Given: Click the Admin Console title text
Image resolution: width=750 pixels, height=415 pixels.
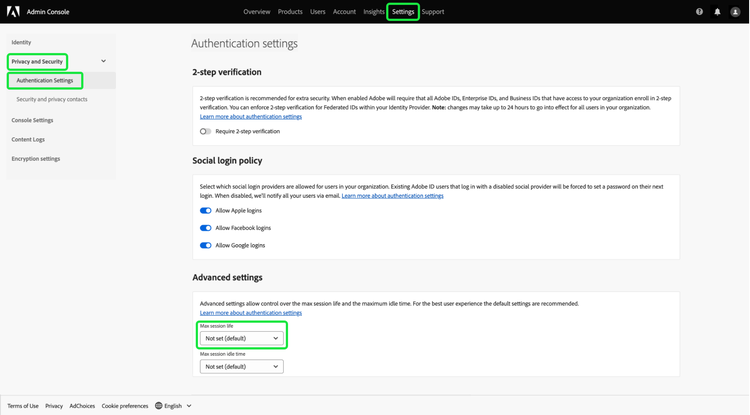Looking at the screenshot, I should 48,12.
